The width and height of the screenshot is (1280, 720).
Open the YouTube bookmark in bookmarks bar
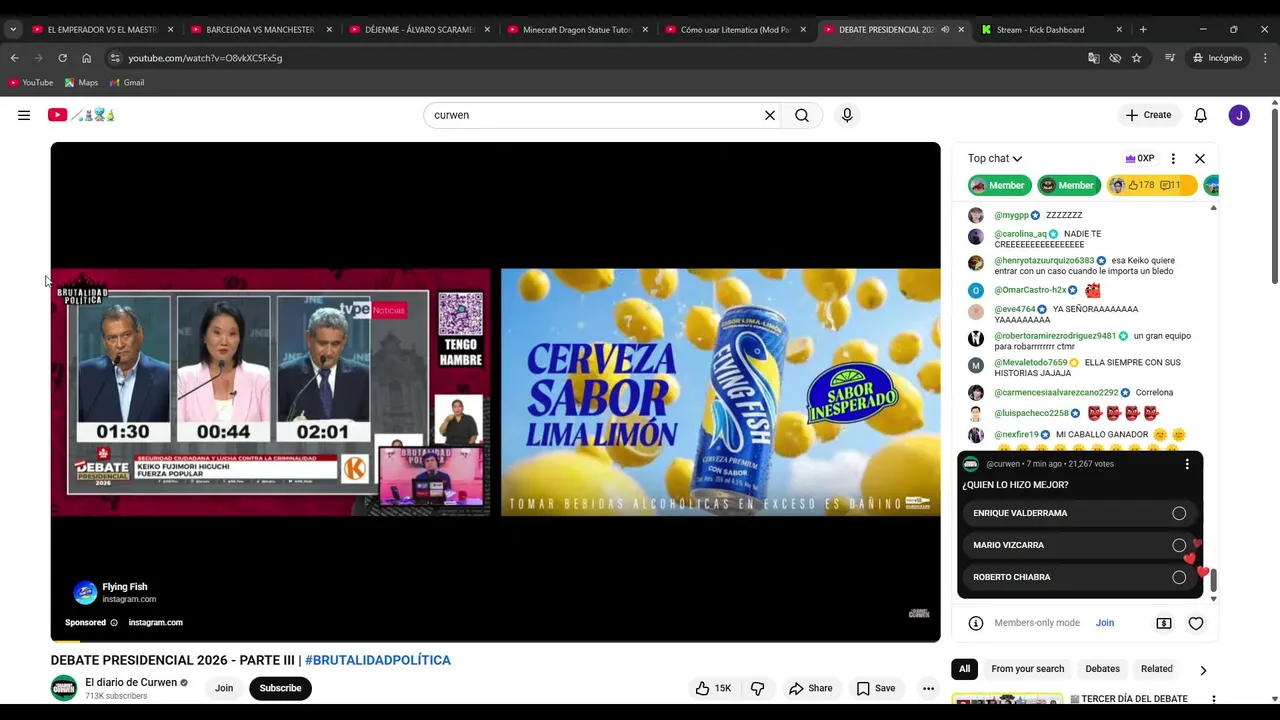pyautogui.click(x=31, y=83)
